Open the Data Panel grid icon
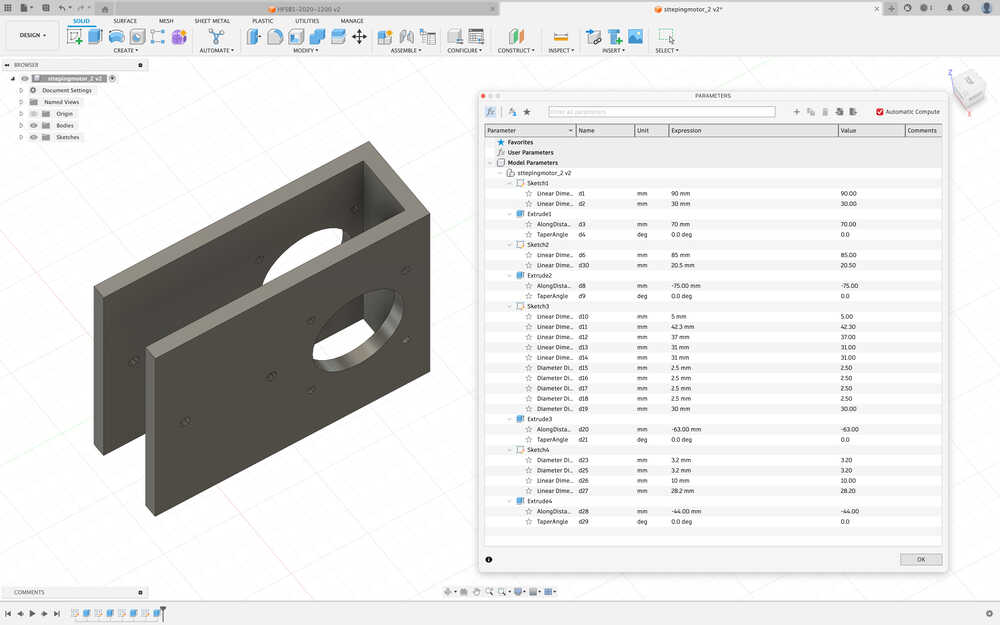Viewport: 1000px width, 625px height. 8,8
